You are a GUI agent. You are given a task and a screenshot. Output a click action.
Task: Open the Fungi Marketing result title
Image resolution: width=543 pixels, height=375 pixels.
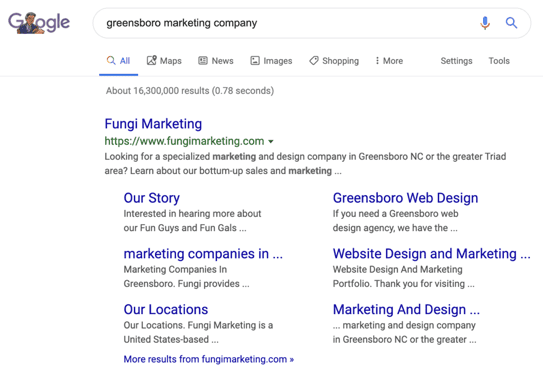click(153, 124)
